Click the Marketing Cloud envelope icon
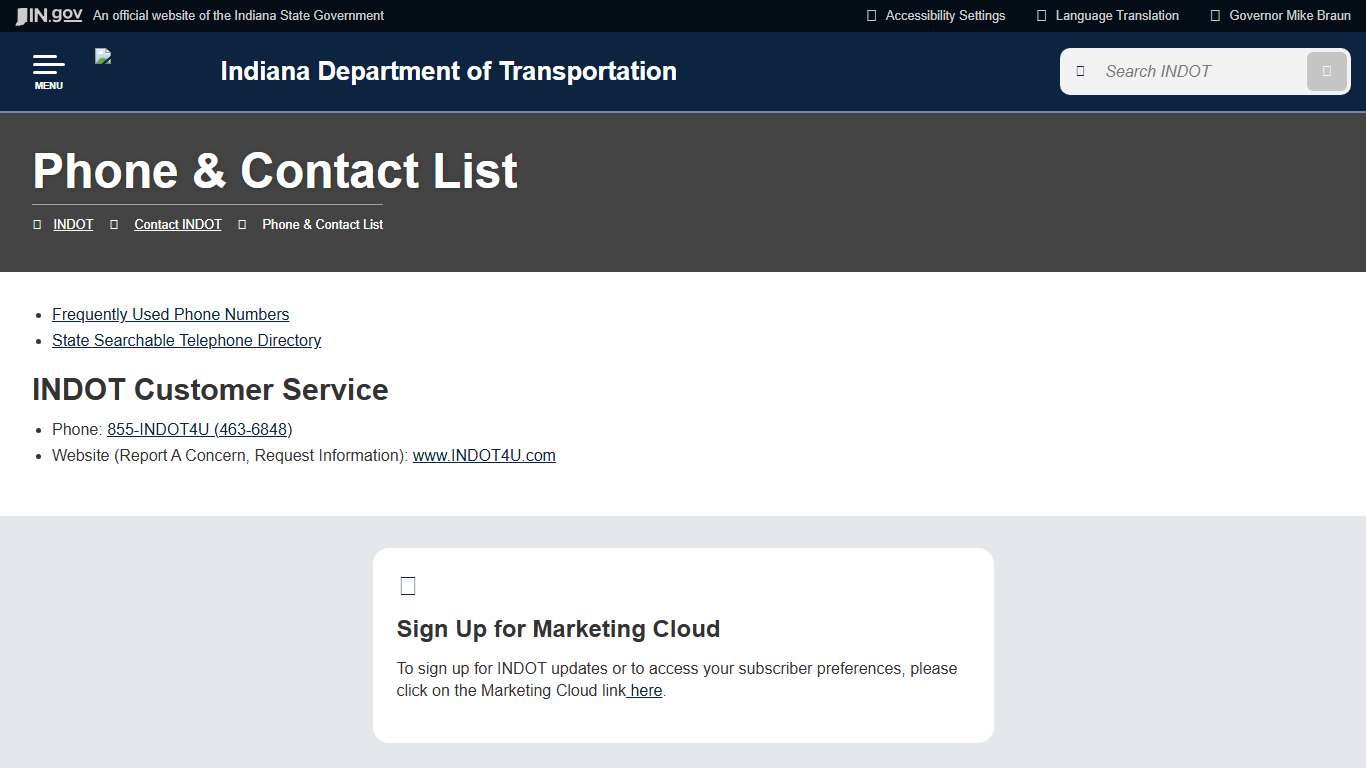This screenshot has width=1366, height=768. (407, 585)
